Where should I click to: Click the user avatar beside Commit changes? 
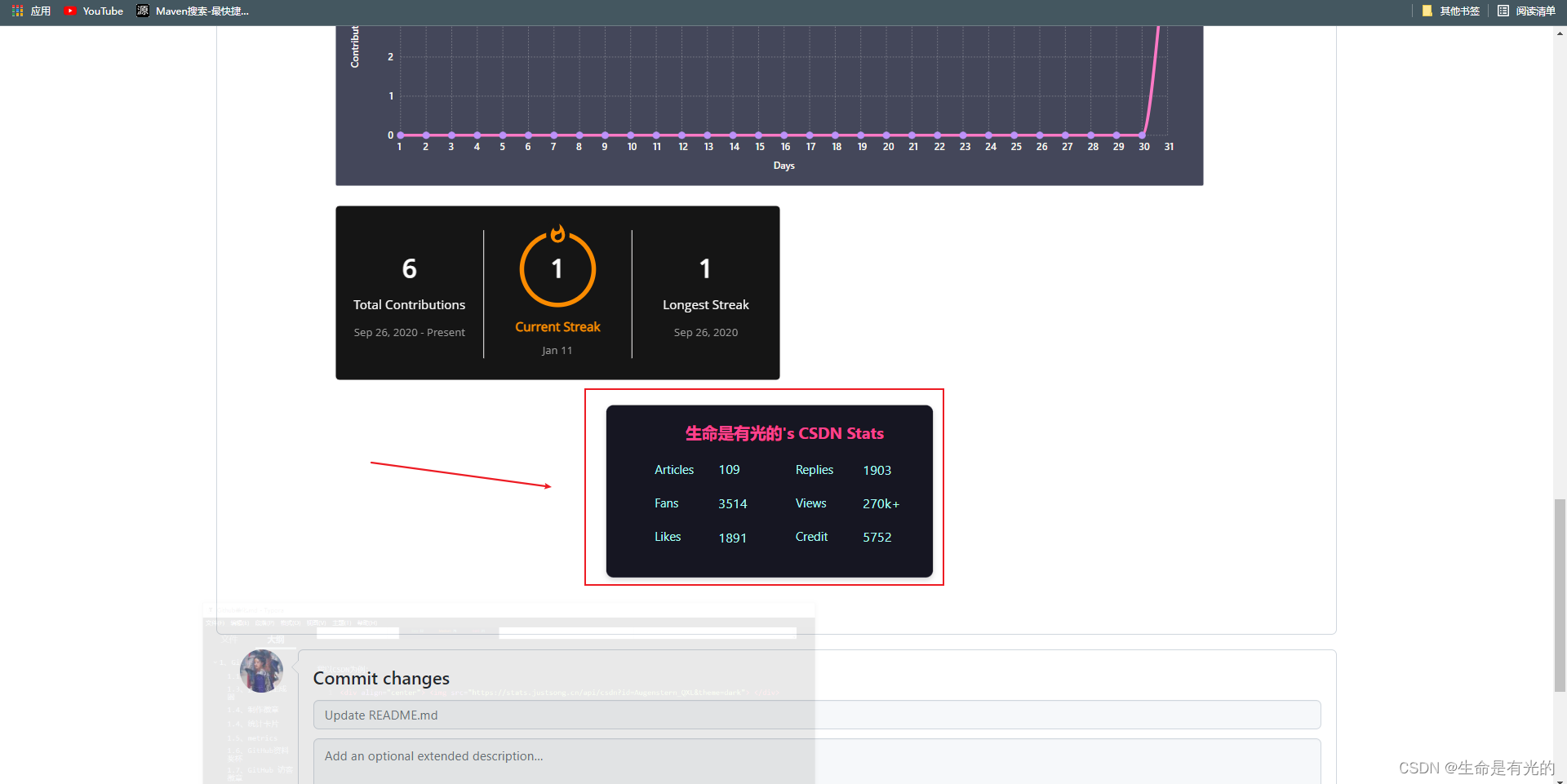click(262, 671)
